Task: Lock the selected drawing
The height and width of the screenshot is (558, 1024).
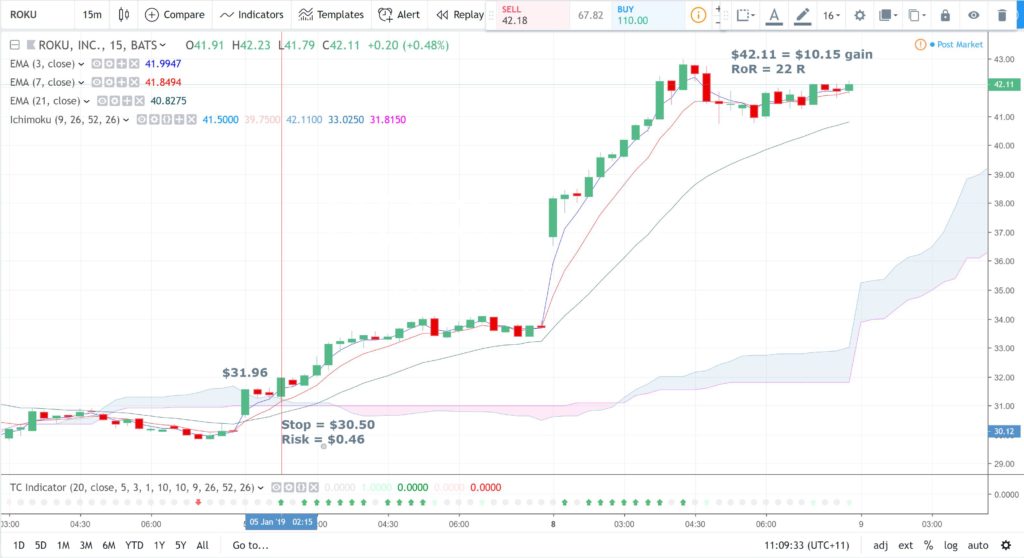Action: tap(945, 15)
